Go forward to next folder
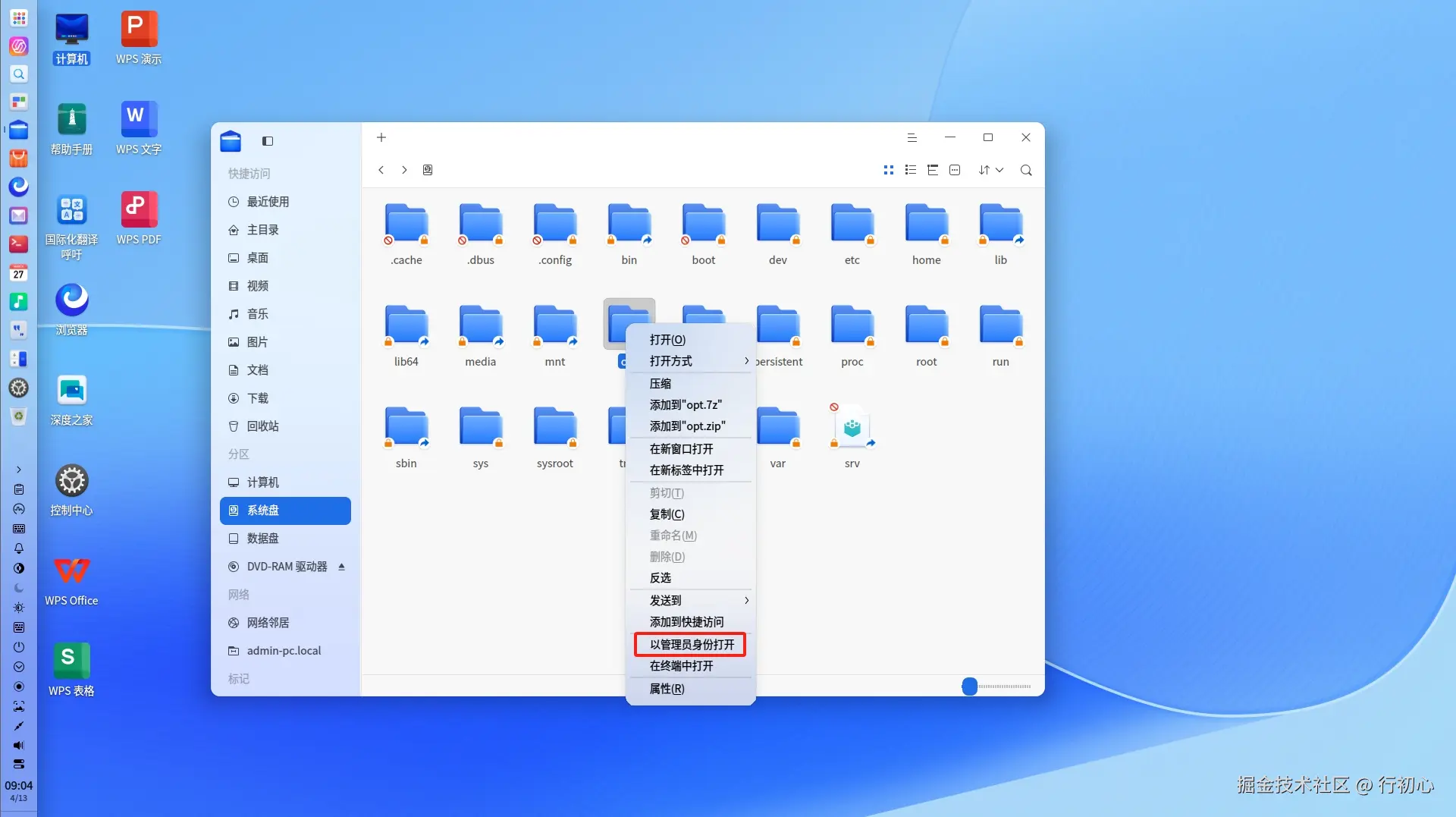The image size is (1456, 817). click(x=404, y=170)
